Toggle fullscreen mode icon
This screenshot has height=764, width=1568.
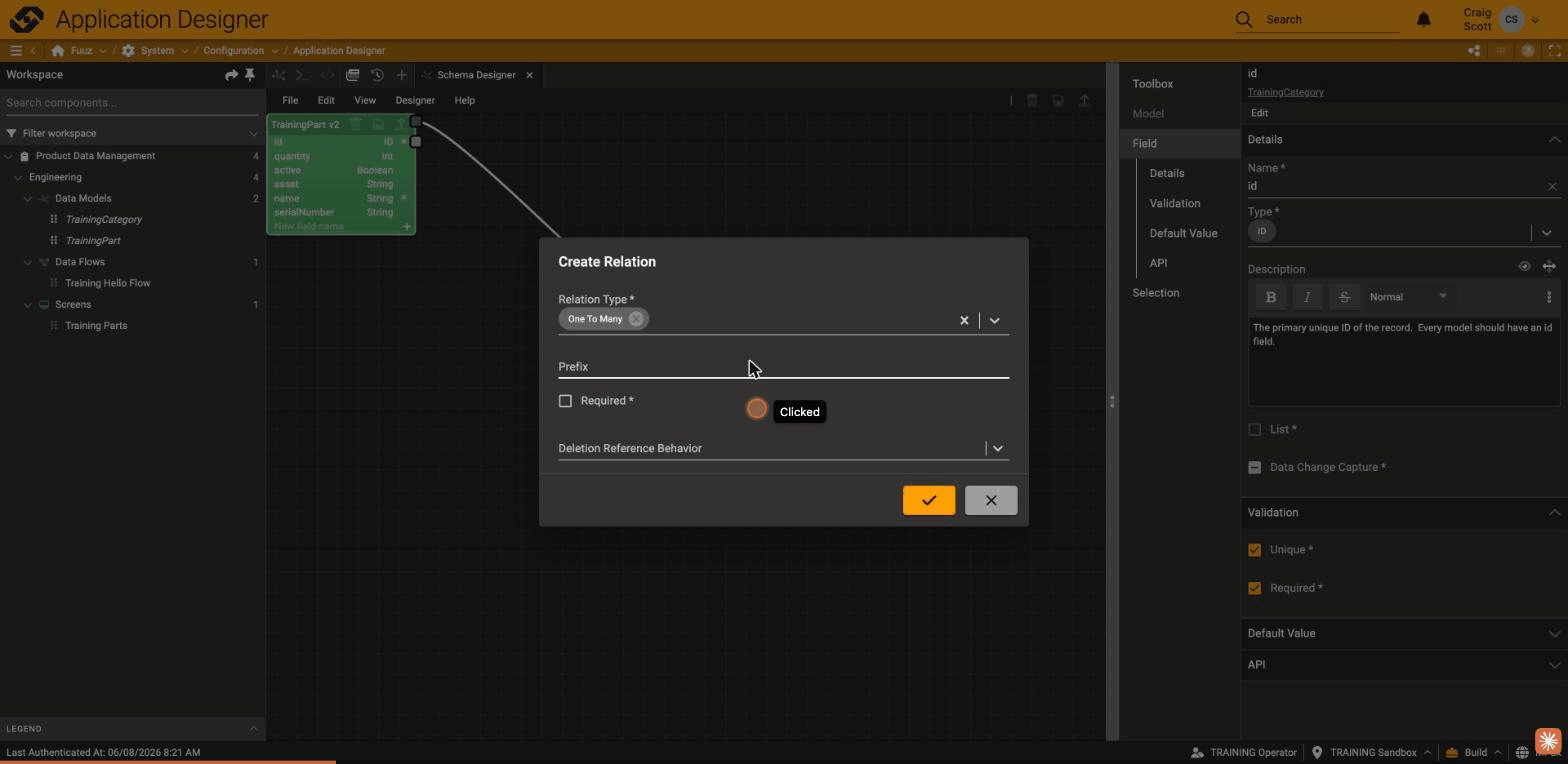coord(1555,50)
